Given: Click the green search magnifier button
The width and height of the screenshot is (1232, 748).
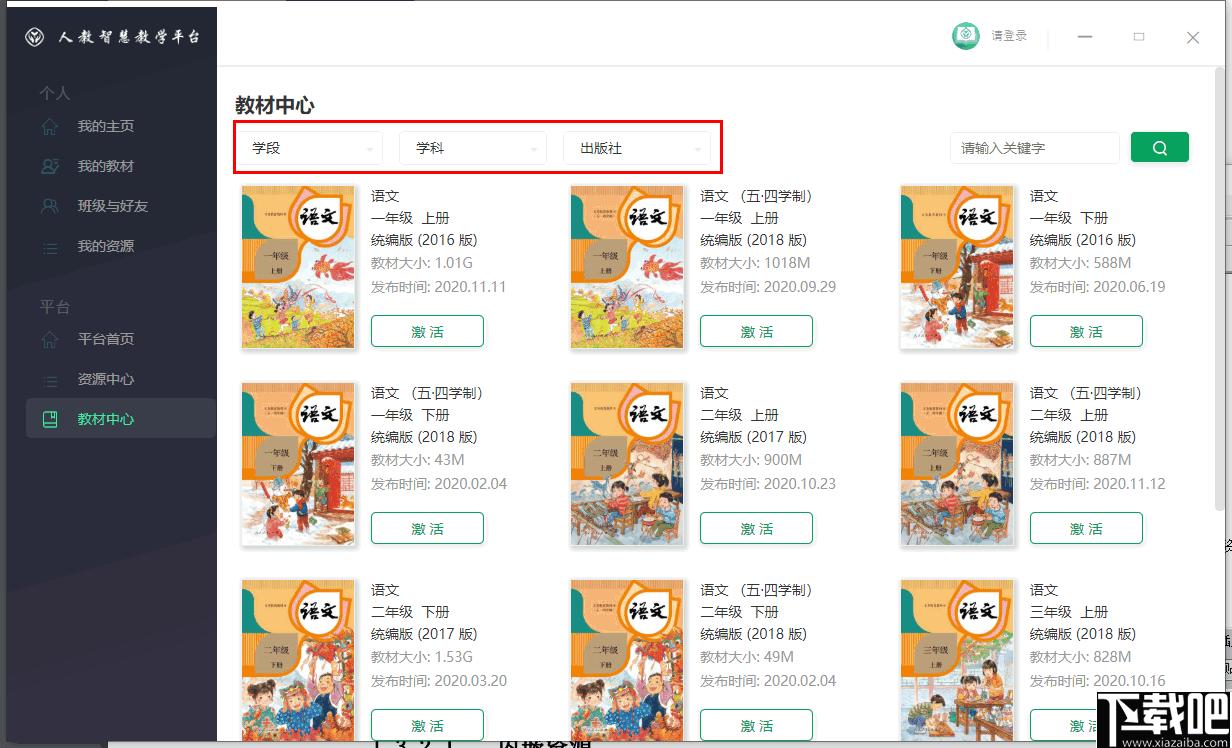Looking at the screenshot, I should click(1160, 147).
